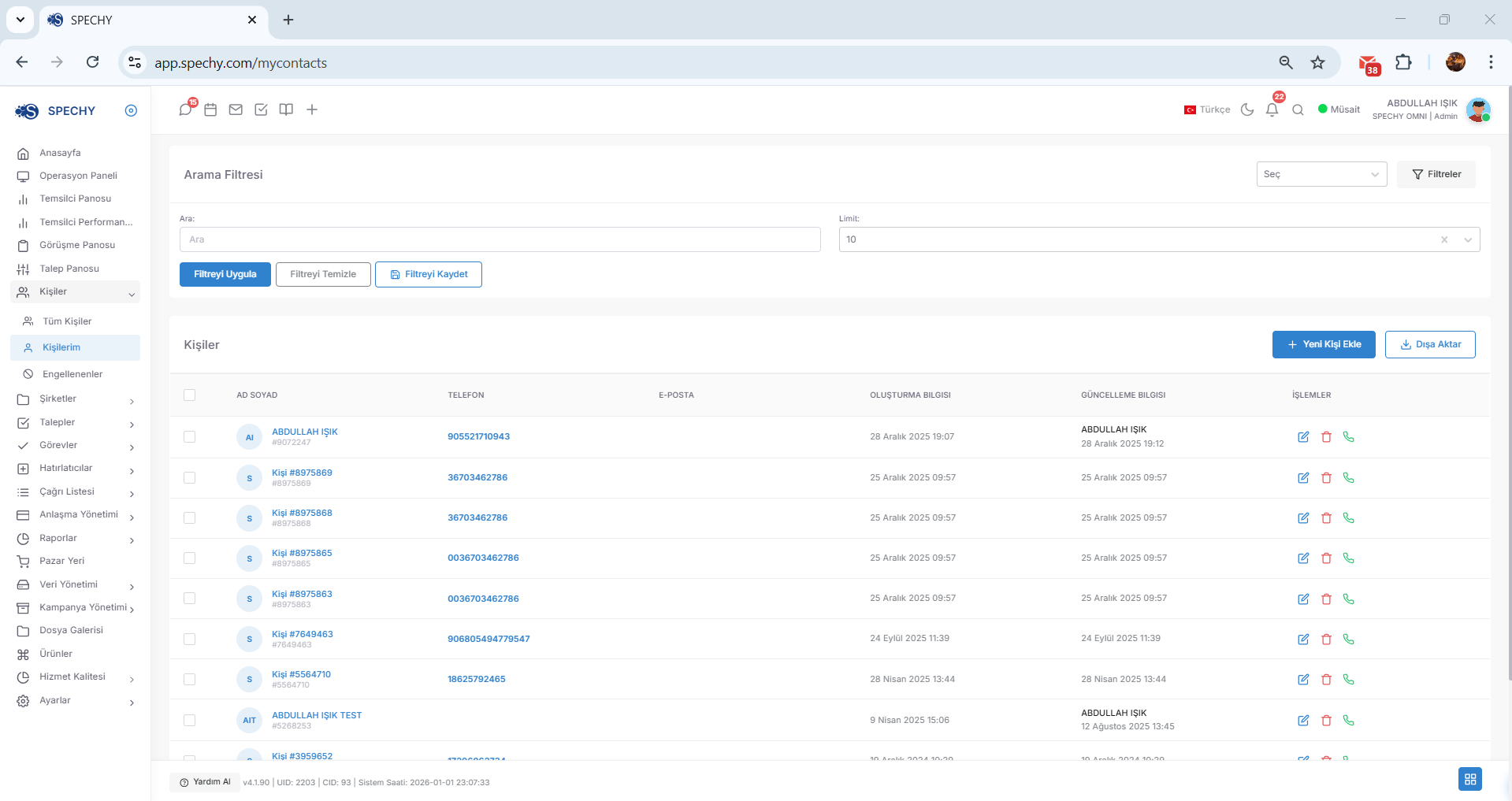Image resolution: width=1512 pixels, height=801 pixels.
Task: Open notifications bell icon
Action: click(1272, 109)
